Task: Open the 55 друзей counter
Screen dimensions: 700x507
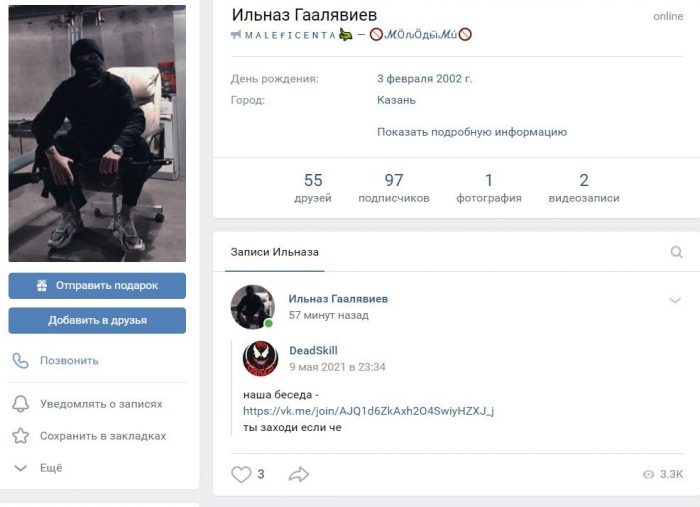Action: [313, 188]
